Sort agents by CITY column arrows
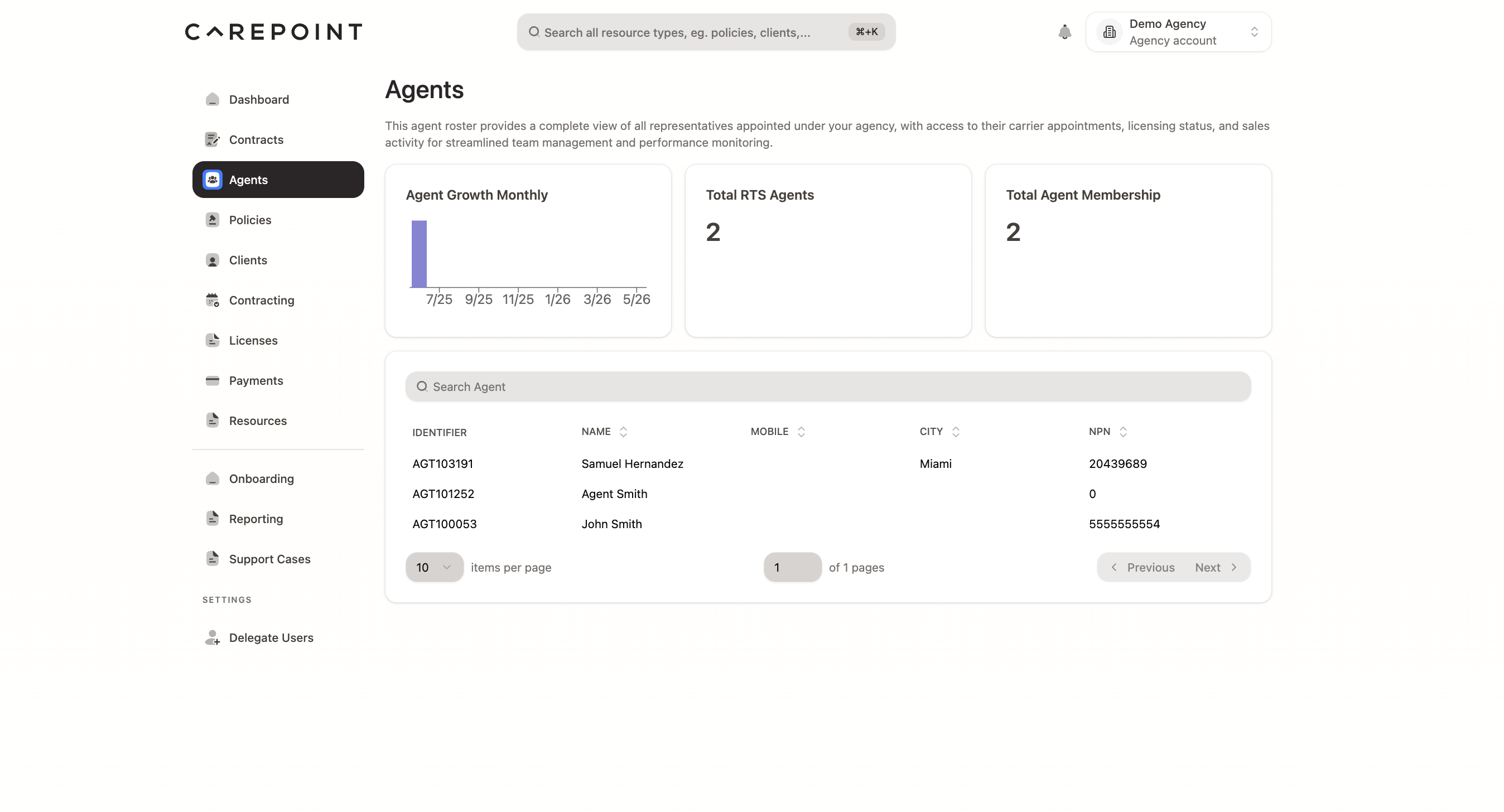The image size is (1504, 812). point(956,432)
